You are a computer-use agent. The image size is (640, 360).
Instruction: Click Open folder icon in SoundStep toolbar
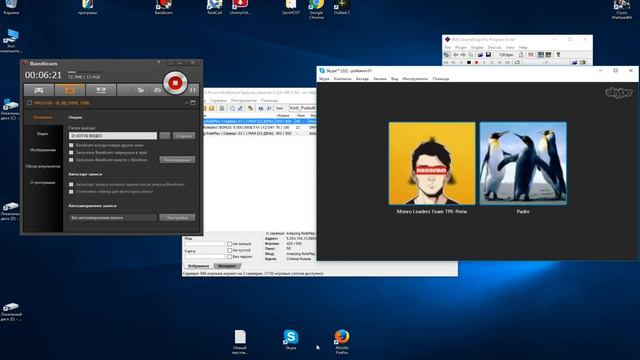(480, 55)
